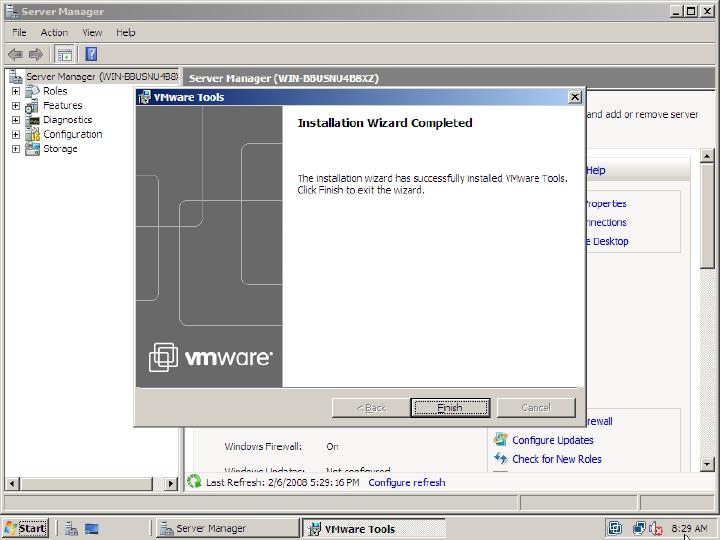
Task: Click 'Installation Wizard Completed' heading
Action: [385, 123]
